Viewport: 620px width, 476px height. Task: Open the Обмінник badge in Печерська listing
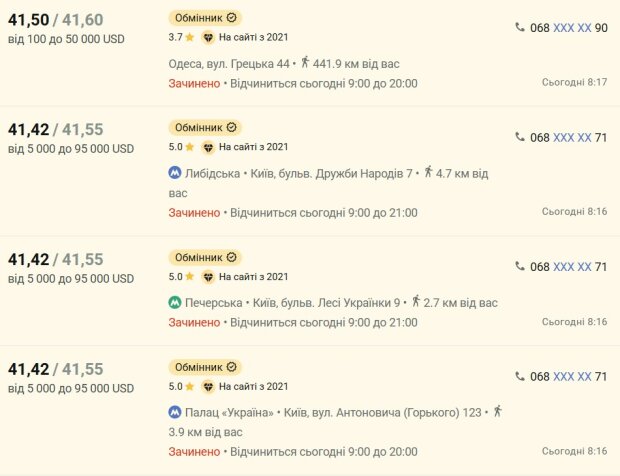pos(205,257)
